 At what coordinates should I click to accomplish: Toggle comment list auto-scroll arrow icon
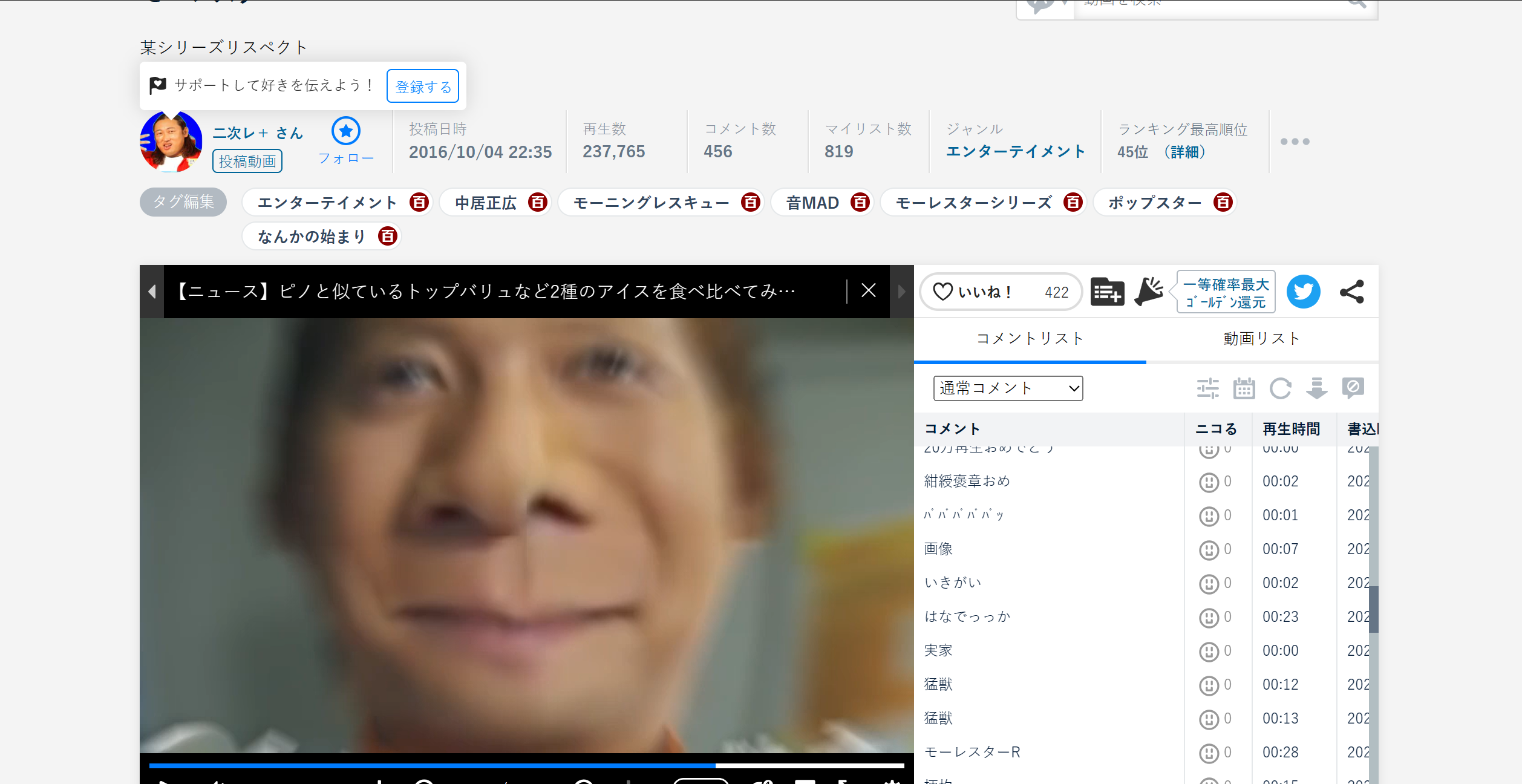coord(1316,388)
